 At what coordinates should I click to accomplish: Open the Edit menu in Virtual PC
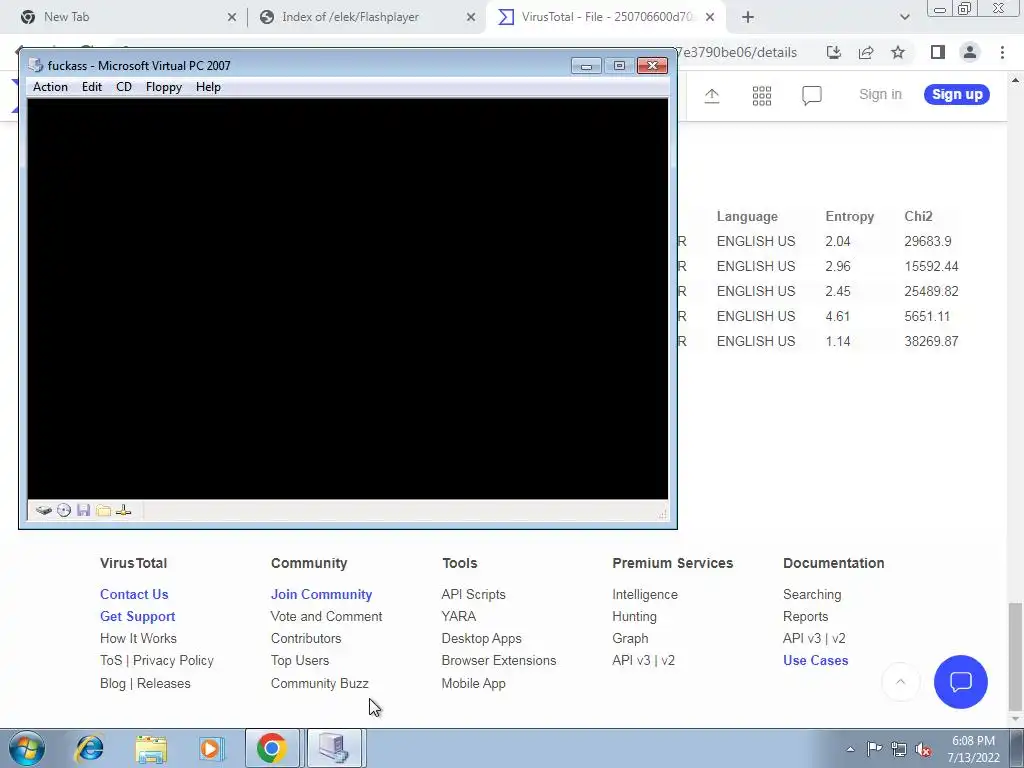click(x=91, y=87)
